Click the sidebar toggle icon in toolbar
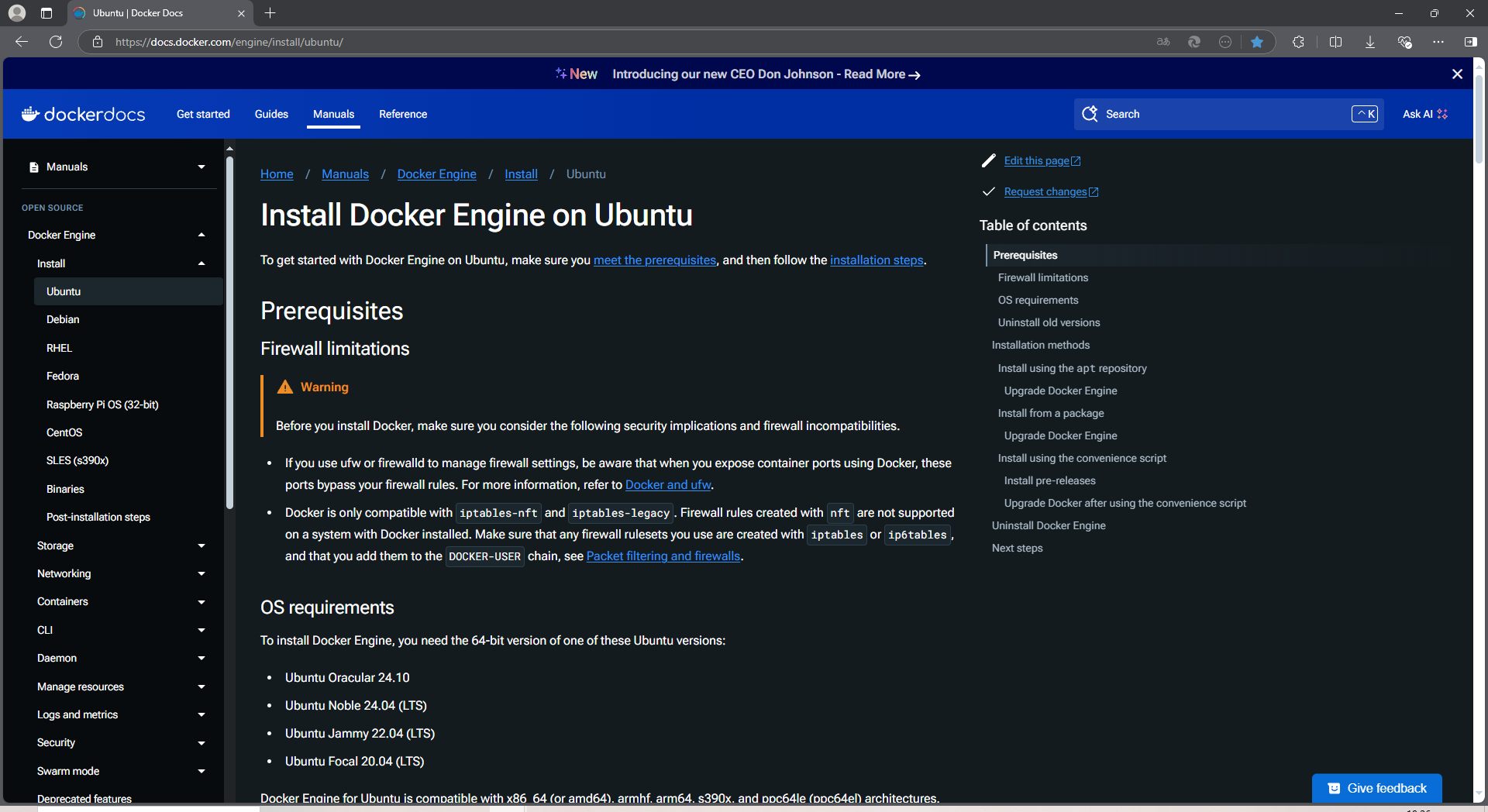Image resolution: width=1488 pixels, height=812 pixels. 1470,42
